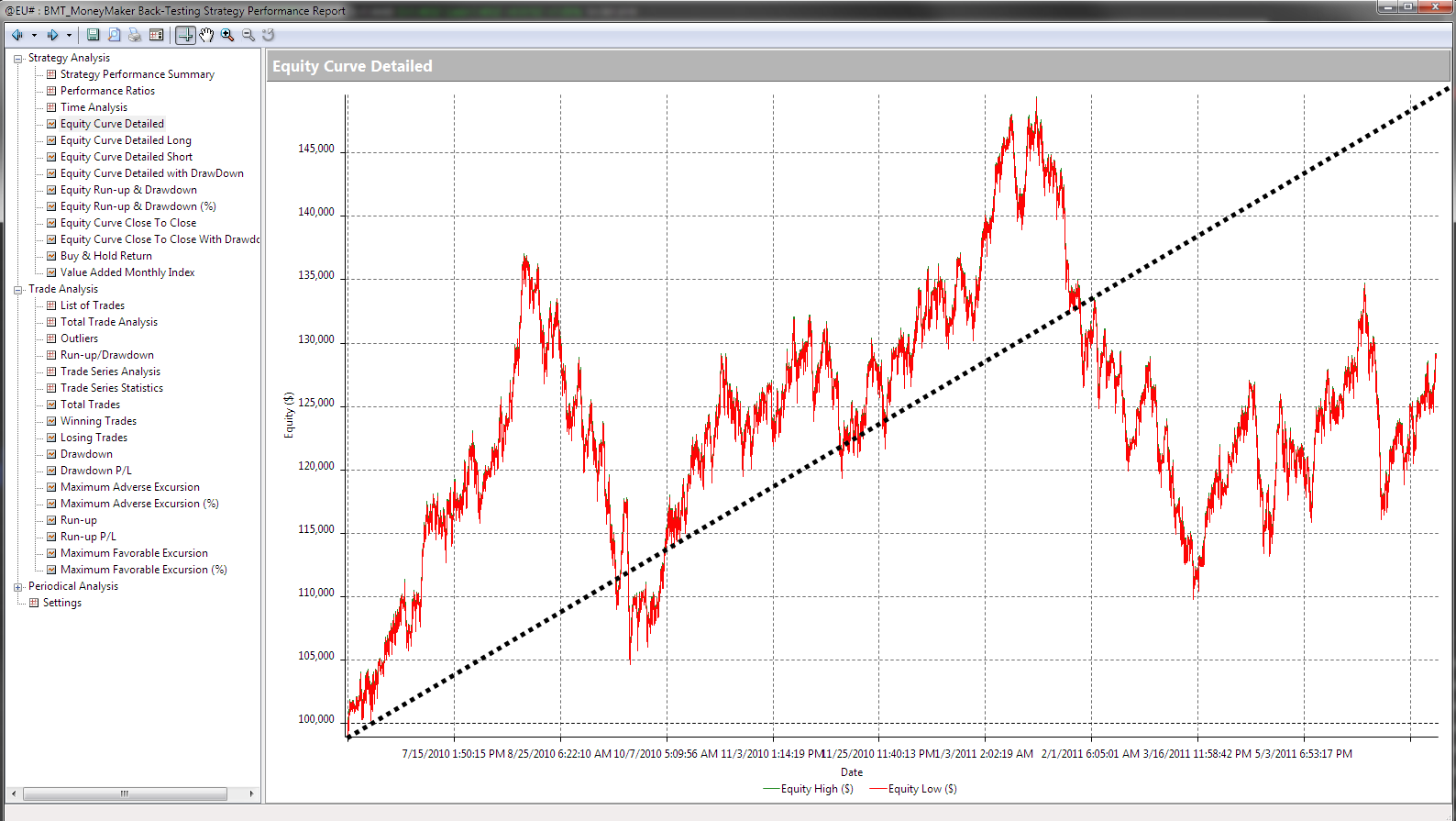Open Equity Curve Close To Close With Drawdown
The image size is (1456, 821).
pos(160,239)
